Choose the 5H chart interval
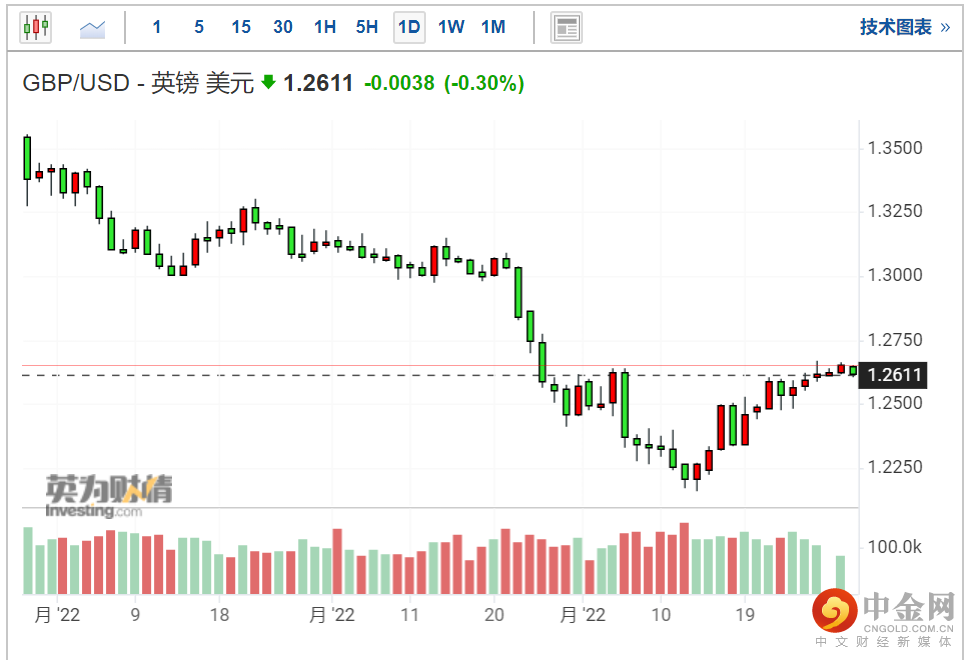The width and height of the screenshot is (969, 660). click(x=367, y=28)
